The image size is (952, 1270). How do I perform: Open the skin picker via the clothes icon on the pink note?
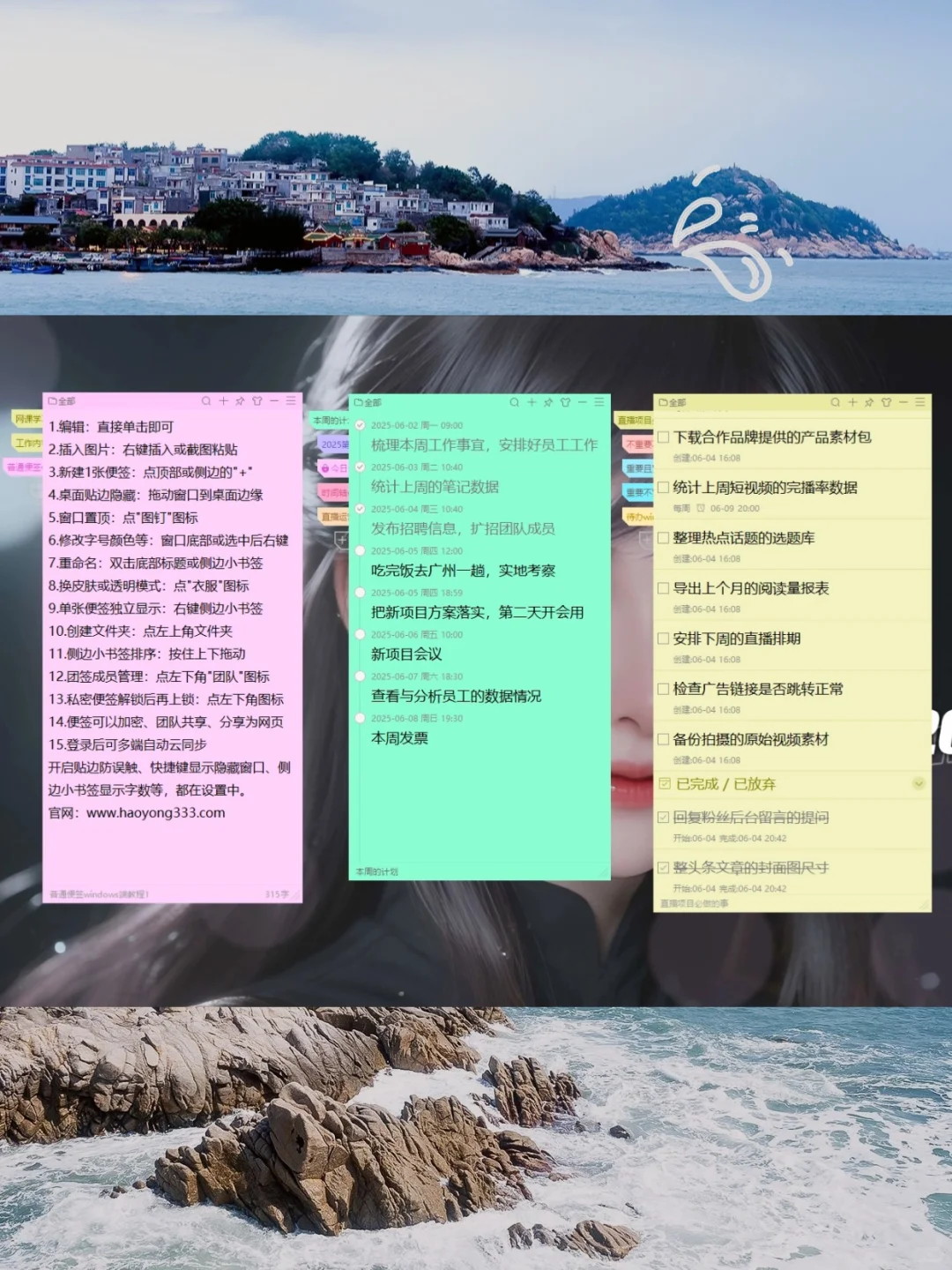(x=257, y=400)
